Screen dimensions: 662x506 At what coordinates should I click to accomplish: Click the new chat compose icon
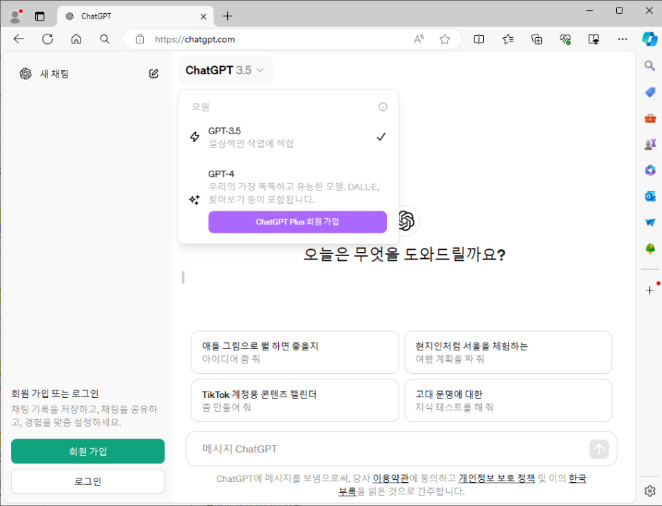[x=154, y=73]
